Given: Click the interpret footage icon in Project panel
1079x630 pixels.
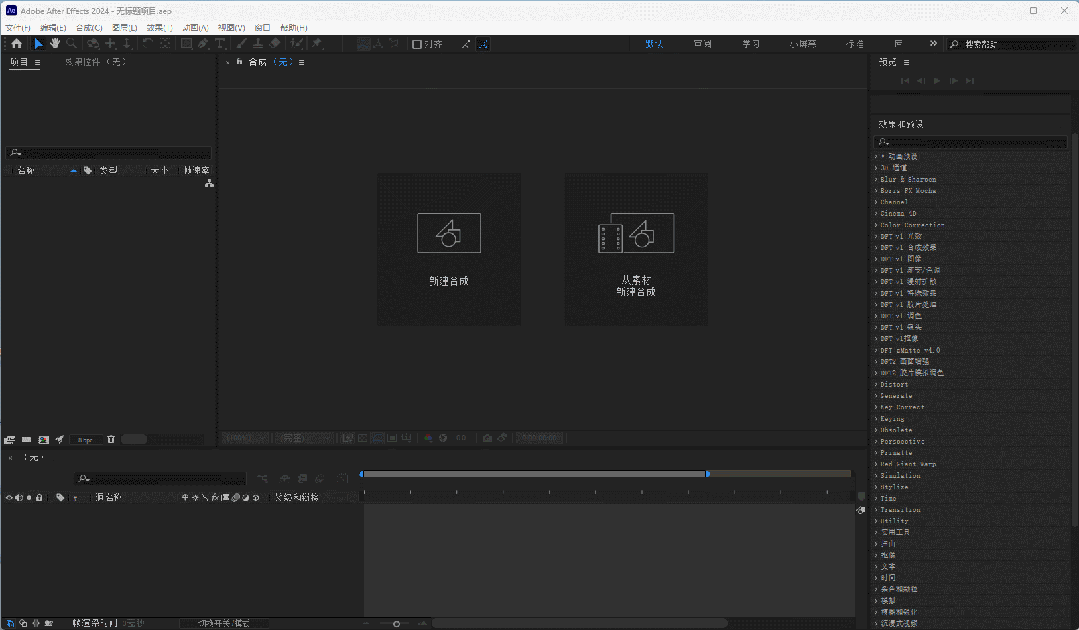Looking at the screenshot, I should point(10,439).
